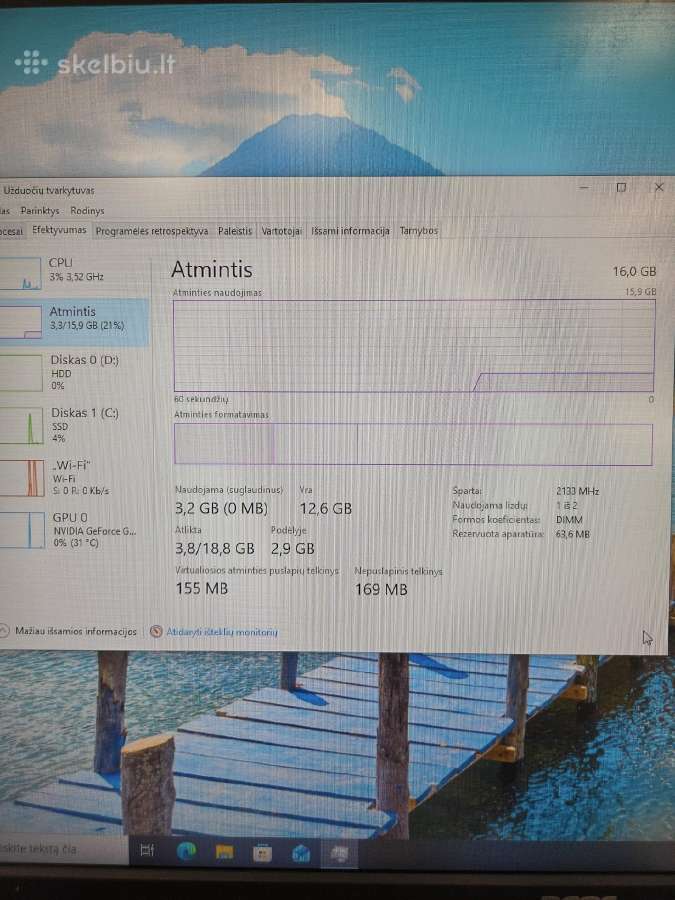This screenshot has height=900, width=675.
Task: Click the Task View taskbar icon
Action: click(x=148, y=850)
